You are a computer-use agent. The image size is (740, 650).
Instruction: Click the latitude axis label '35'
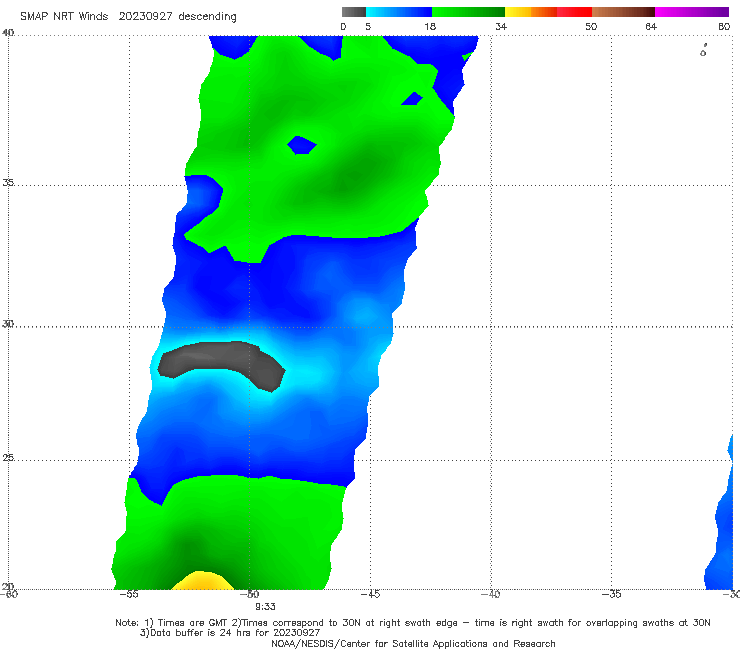point(8,182)
